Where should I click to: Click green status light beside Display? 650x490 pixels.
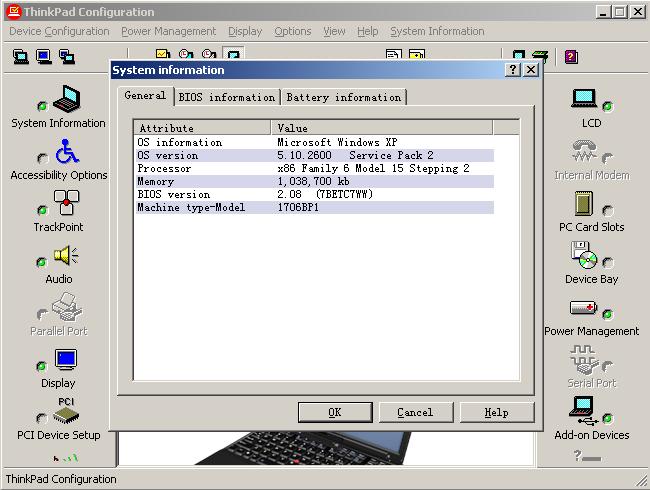tap(41, 366)
